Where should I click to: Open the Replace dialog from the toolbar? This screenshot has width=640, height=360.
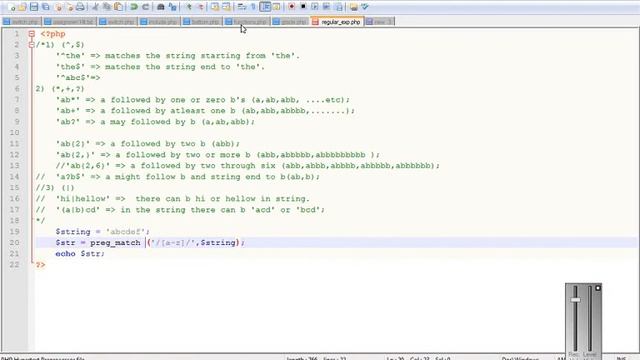click(x=172, y=7)
